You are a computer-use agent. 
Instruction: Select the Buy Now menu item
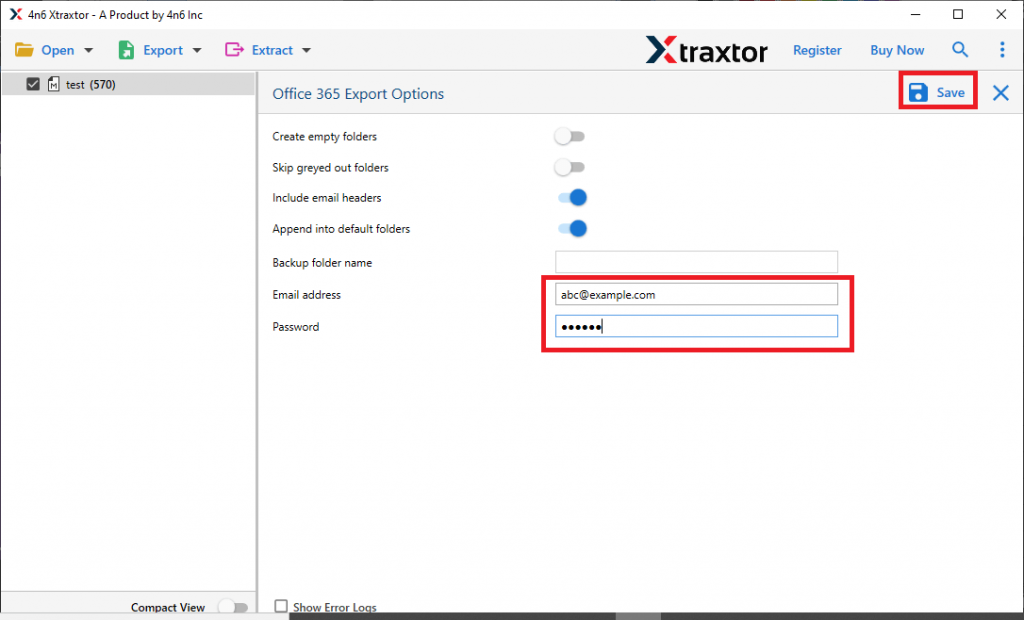click(896, 49)
